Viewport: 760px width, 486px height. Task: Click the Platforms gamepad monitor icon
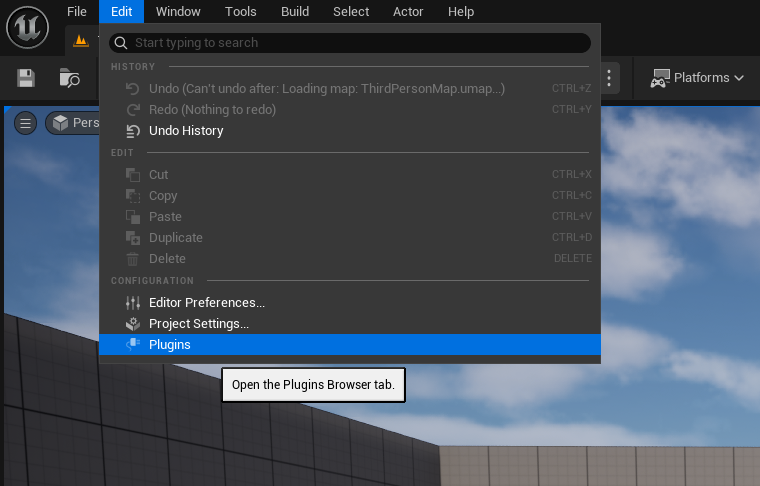click(660, 78)
